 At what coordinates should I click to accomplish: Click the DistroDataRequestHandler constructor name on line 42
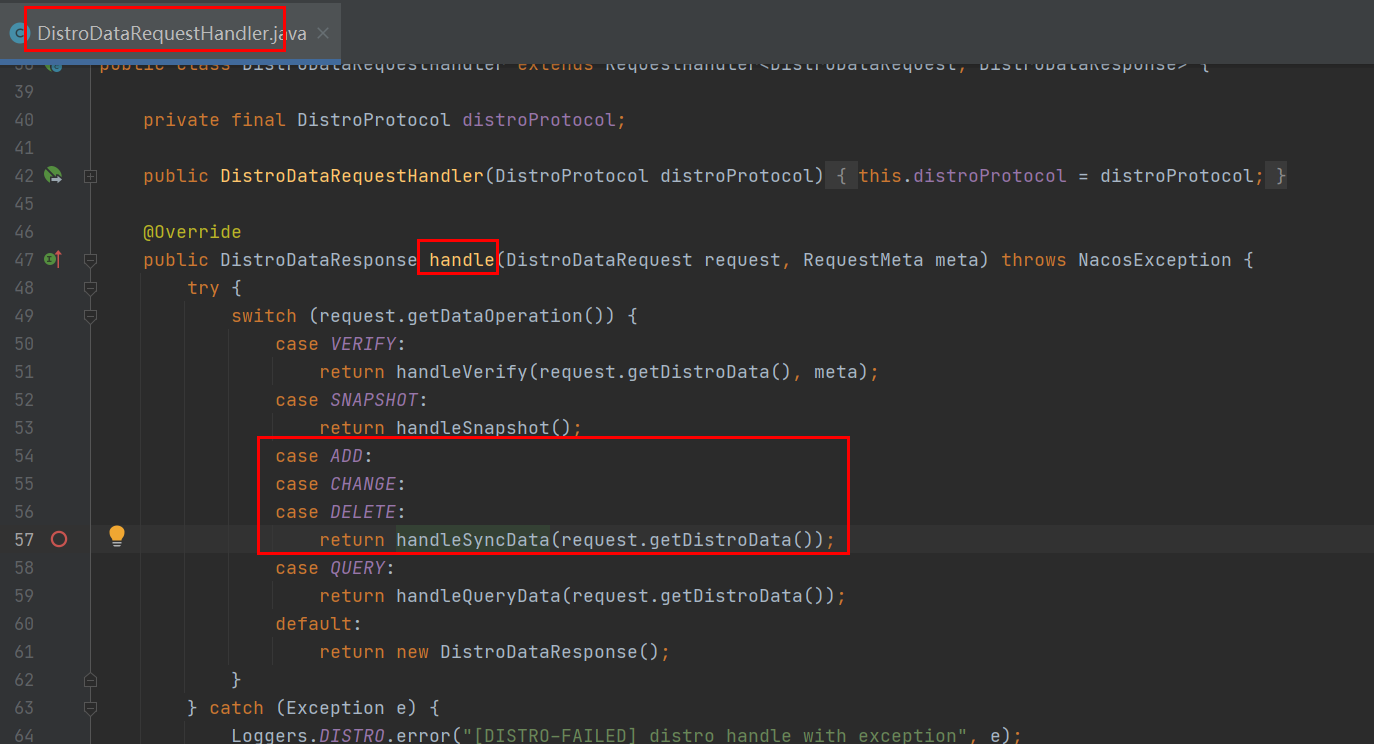click(352, 176)
